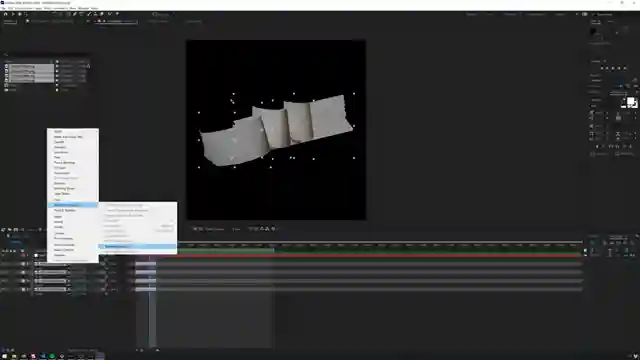Toggle Guide Layer in the context menu
This screenshot has height=360, width=640.
pyautogui.click(x=73, y=173)
